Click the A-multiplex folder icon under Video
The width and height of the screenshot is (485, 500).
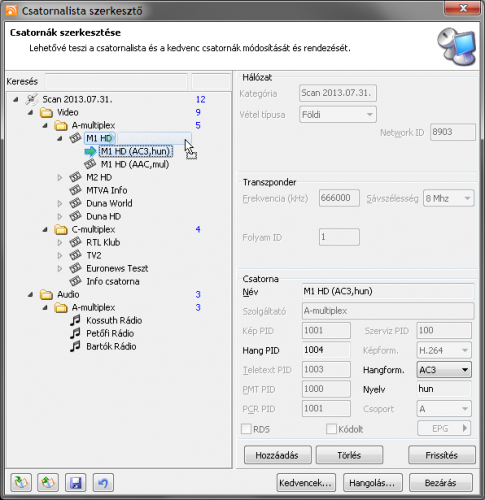click(61, 126)
